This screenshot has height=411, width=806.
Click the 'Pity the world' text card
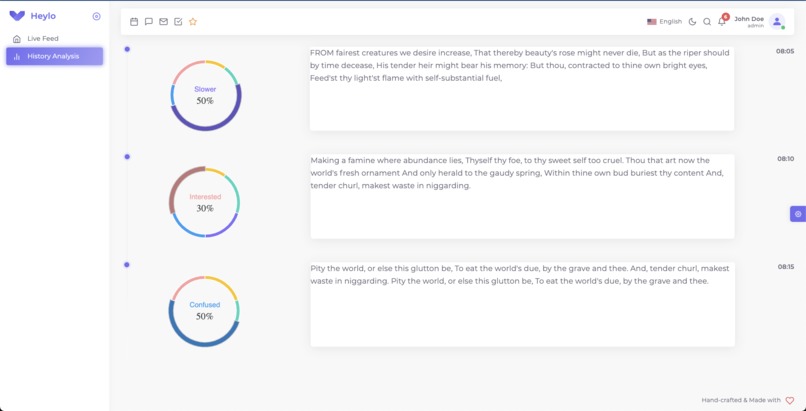pyautogui.click(x=522, y=304)
